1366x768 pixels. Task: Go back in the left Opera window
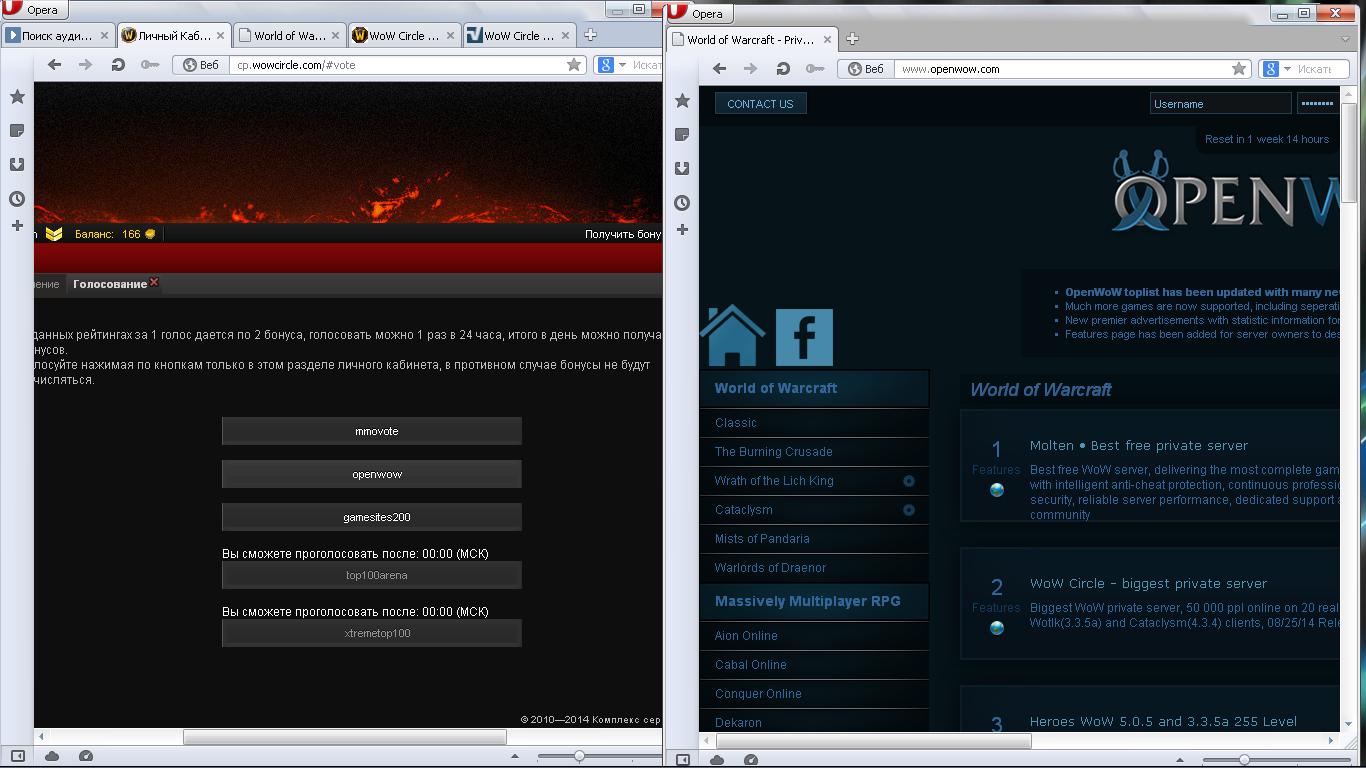point(54,65)
